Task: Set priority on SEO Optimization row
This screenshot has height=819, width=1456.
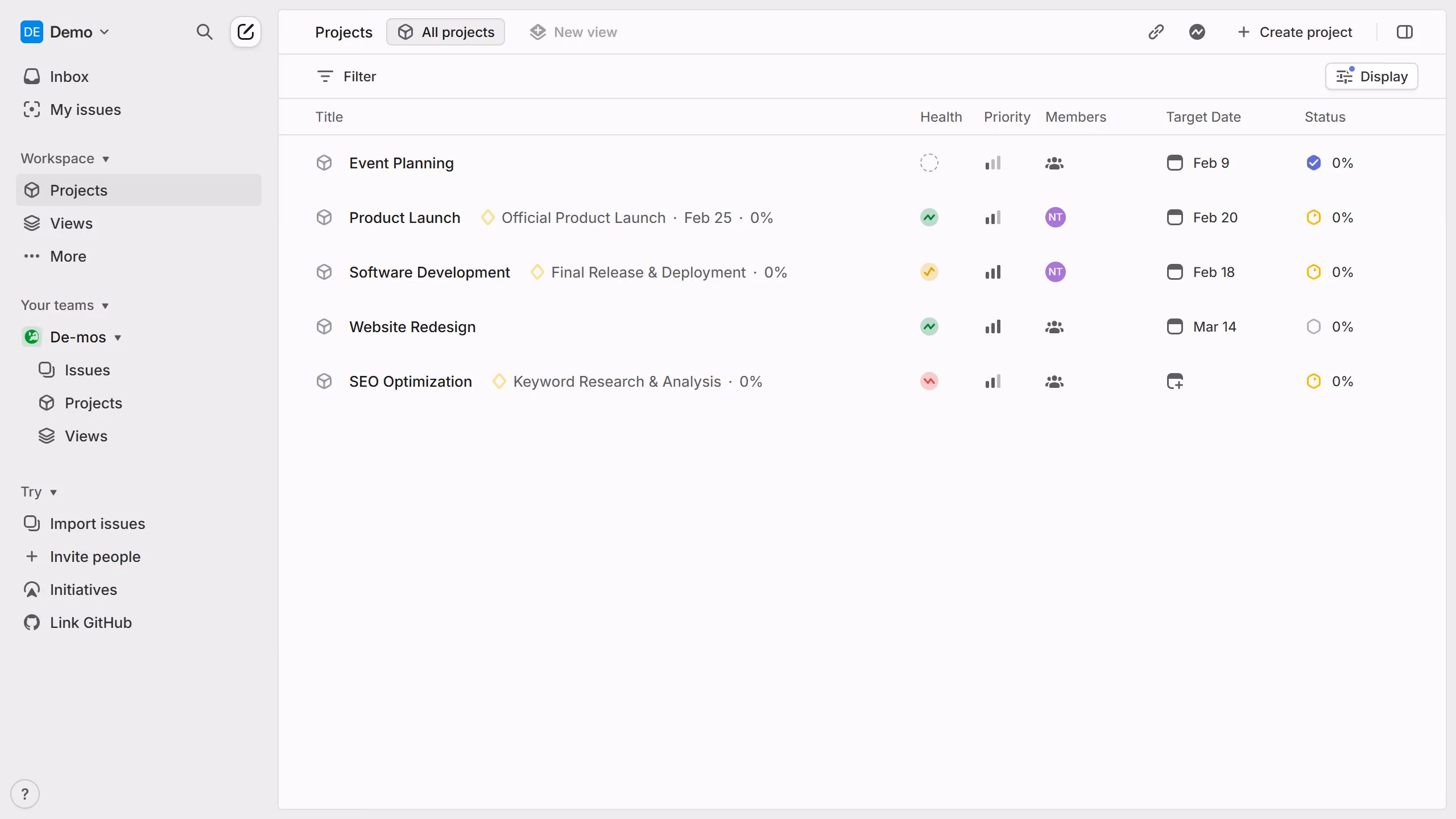Action: pos(993,382)
